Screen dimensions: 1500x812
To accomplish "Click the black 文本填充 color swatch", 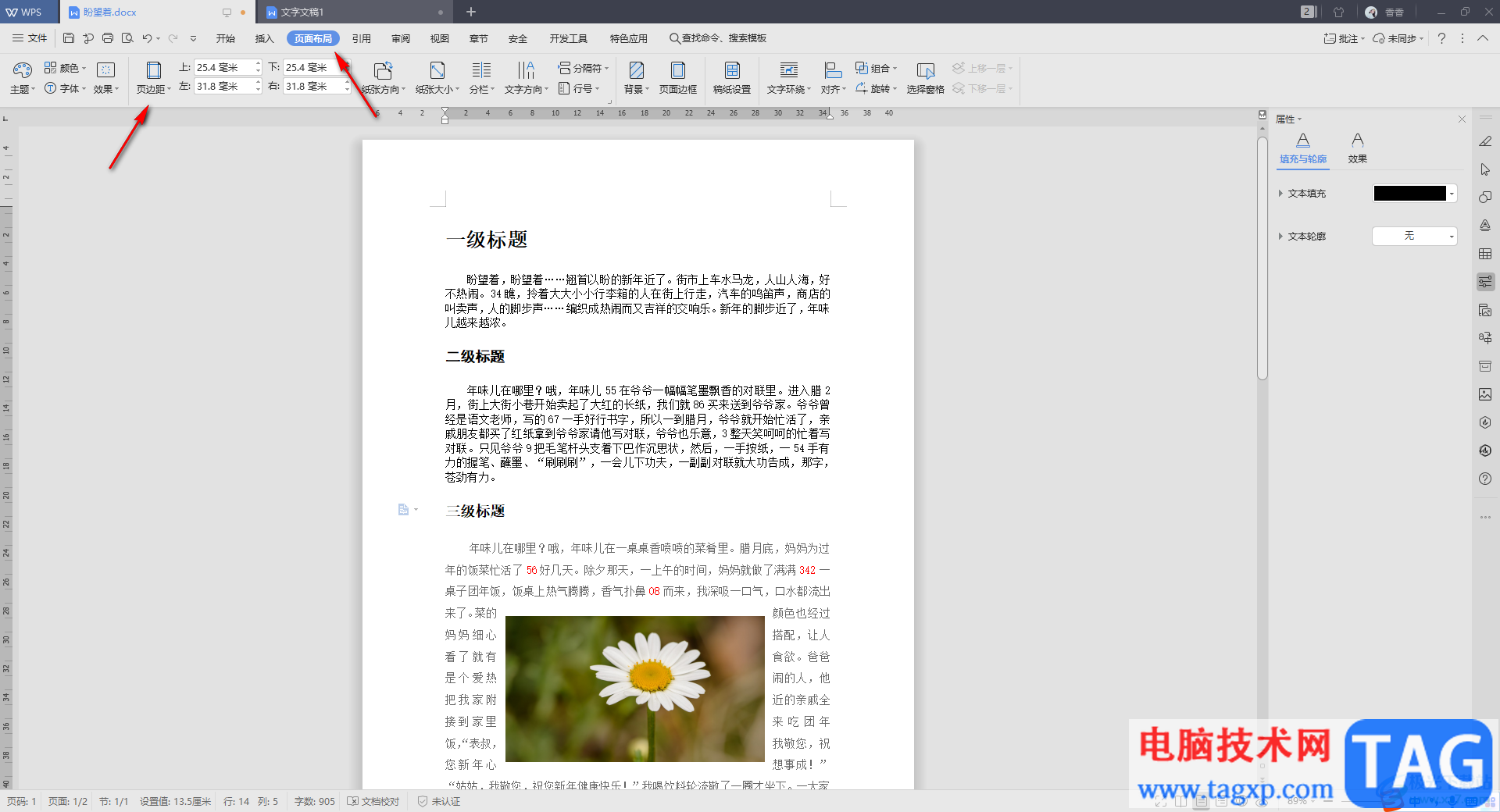I will coord(1410,194).
